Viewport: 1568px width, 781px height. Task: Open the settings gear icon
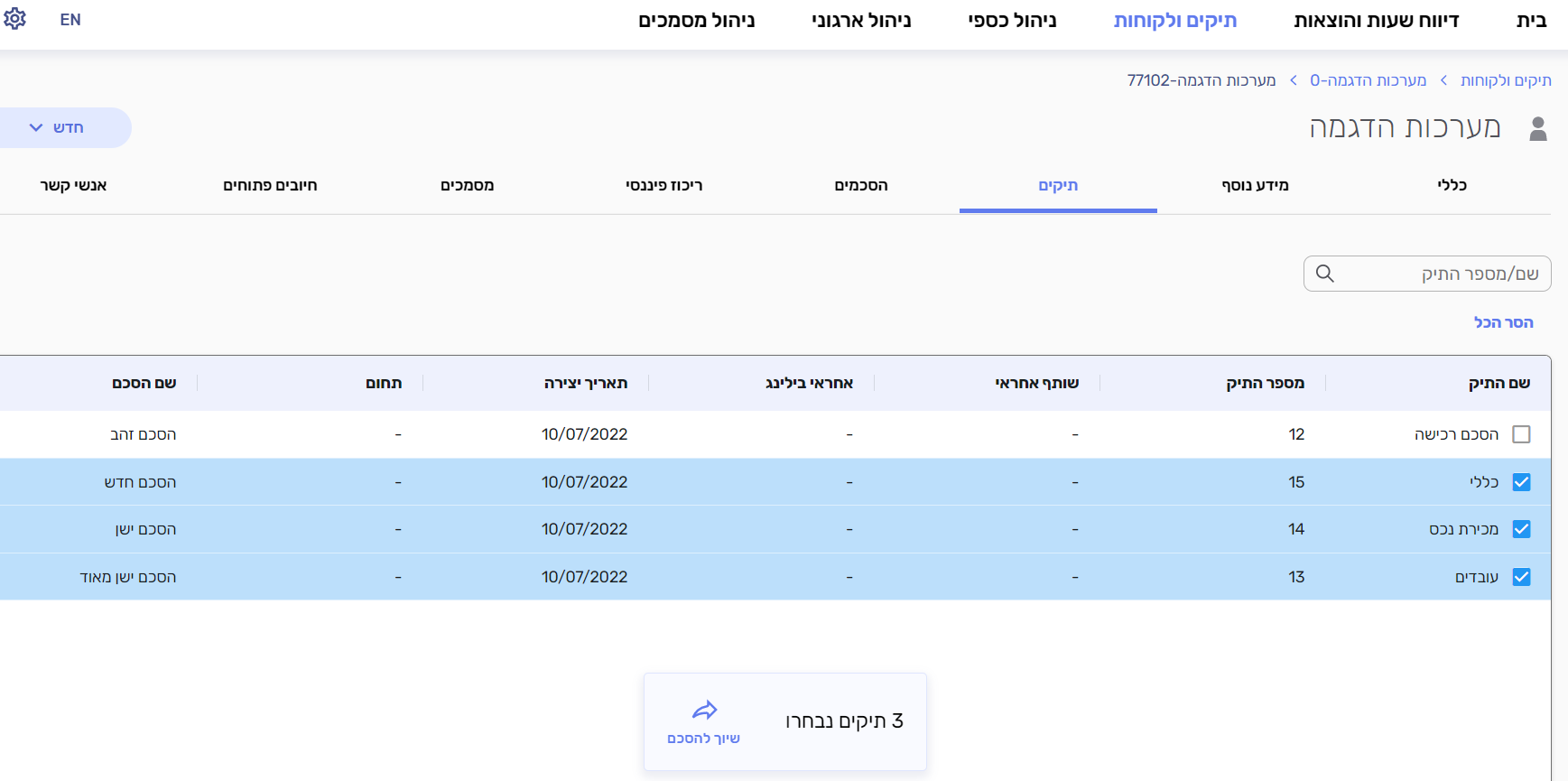click(15, 19)
